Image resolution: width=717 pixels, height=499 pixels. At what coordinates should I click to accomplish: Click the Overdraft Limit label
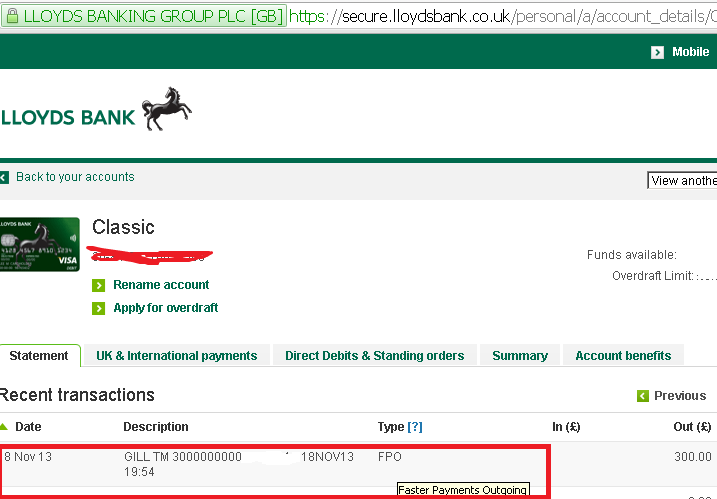click(653, 276)
